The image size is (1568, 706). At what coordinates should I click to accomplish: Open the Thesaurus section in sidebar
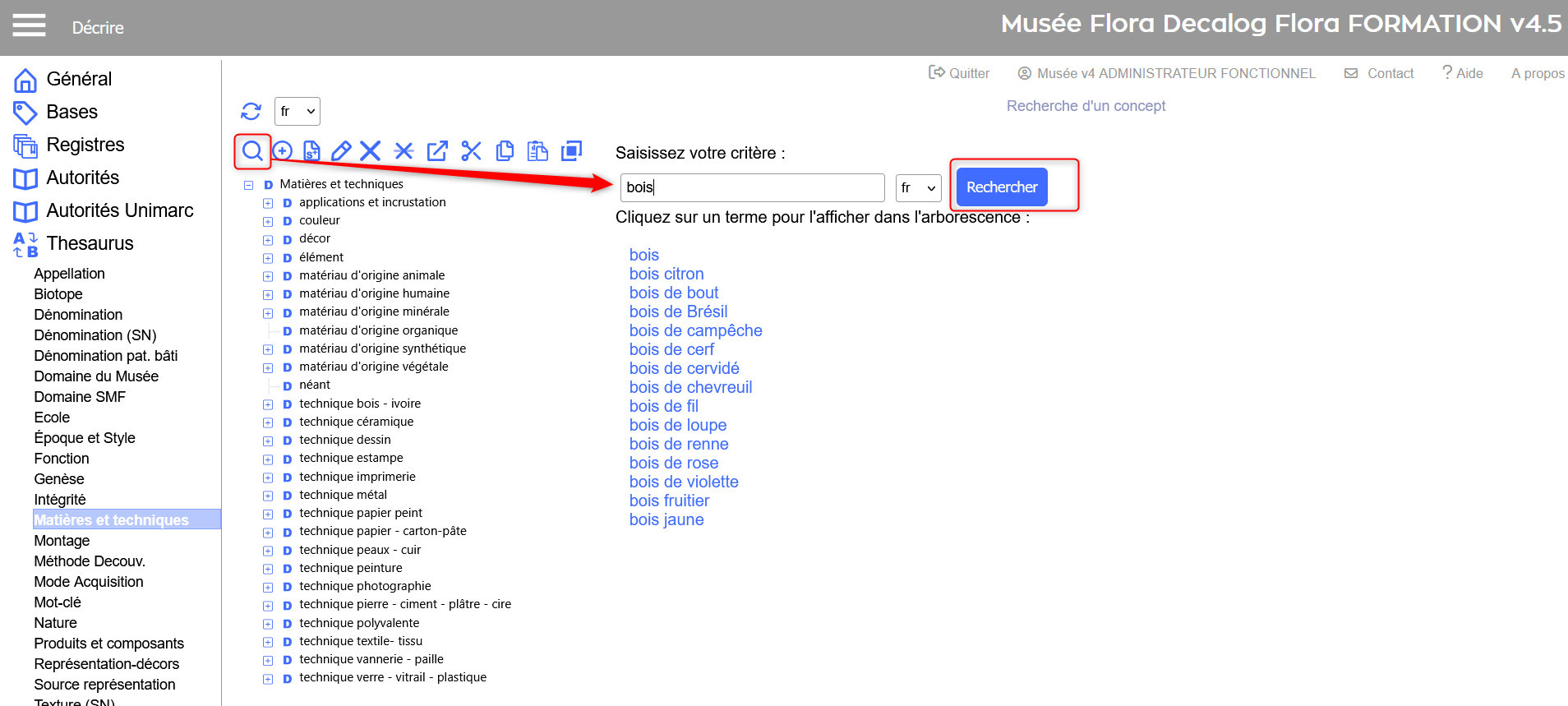[90, 243]
